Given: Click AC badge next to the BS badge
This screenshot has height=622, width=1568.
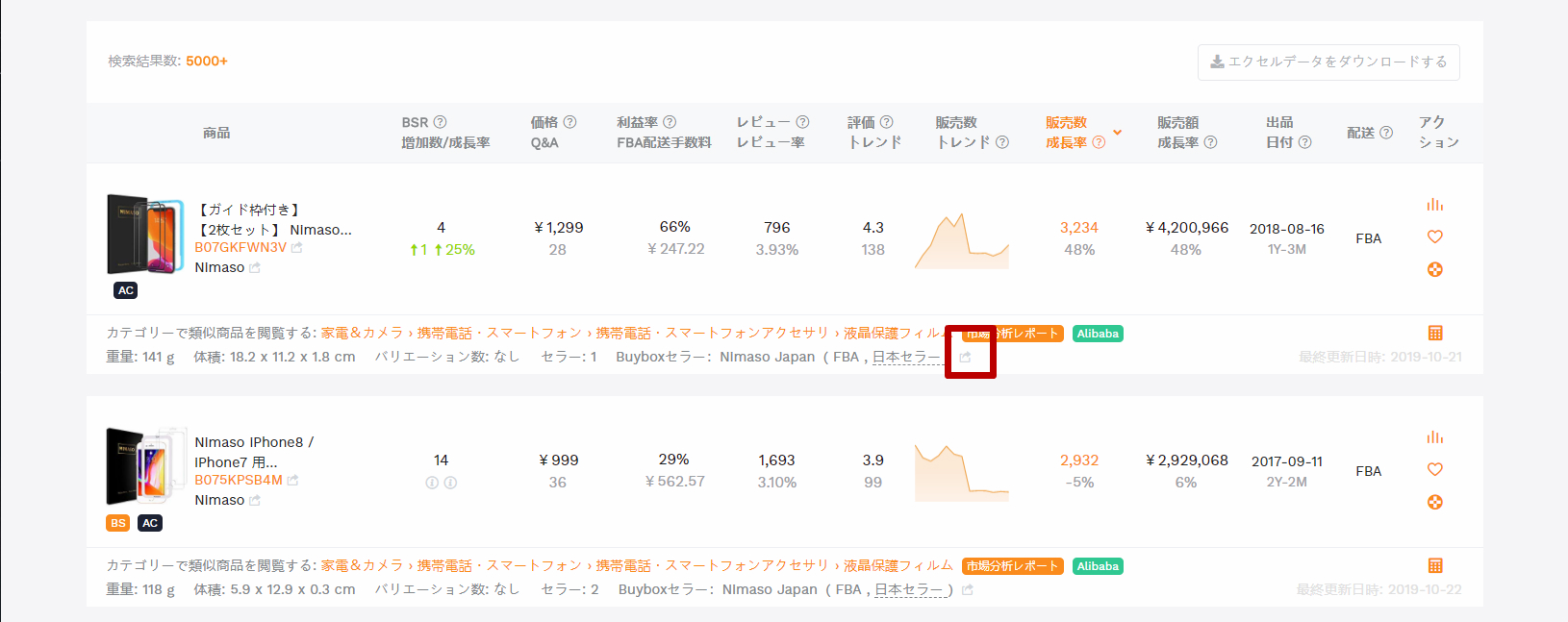Looking at the screenshot, I should [x=150, y=523].
